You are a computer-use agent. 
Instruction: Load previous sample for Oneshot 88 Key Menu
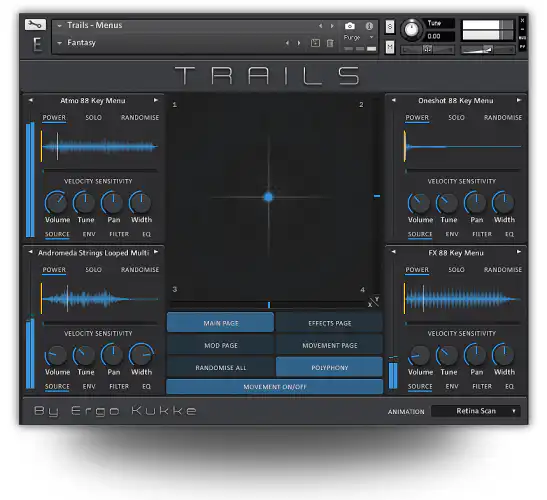point(394,100)
